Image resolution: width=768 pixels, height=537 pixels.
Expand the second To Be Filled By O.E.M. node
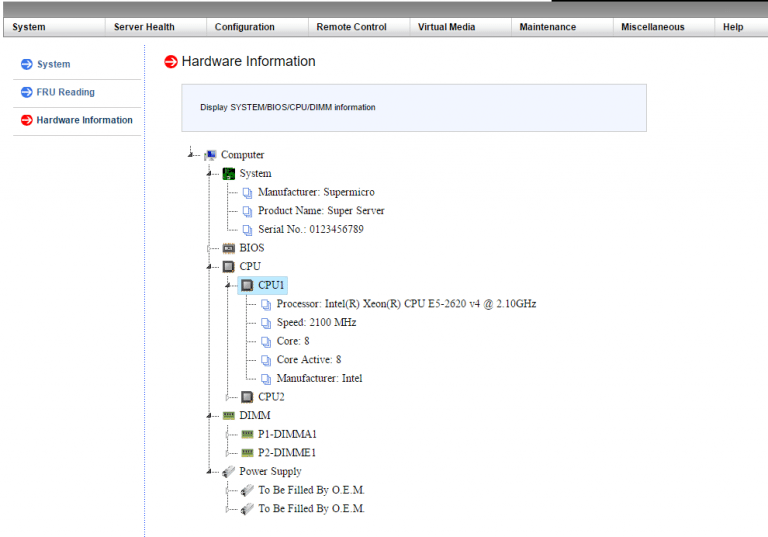[x=227, y=509]
